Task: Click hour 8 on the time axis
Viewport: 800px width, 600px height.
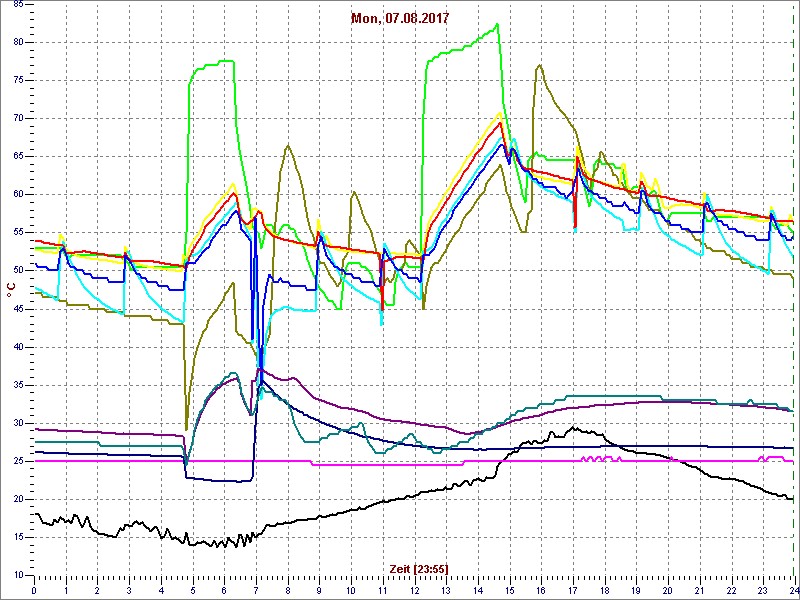Action: coord(287,590)
